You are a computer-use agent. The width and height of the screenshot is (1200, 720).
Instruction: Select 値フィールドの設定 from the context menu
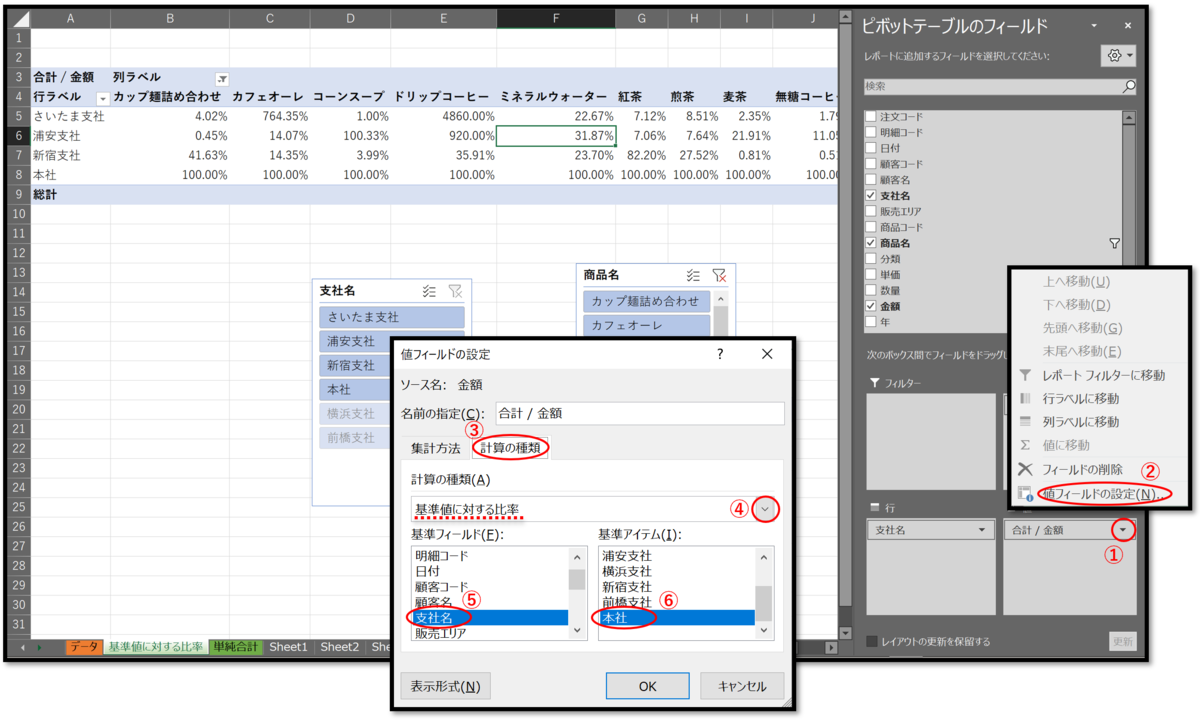point(1105,495)
